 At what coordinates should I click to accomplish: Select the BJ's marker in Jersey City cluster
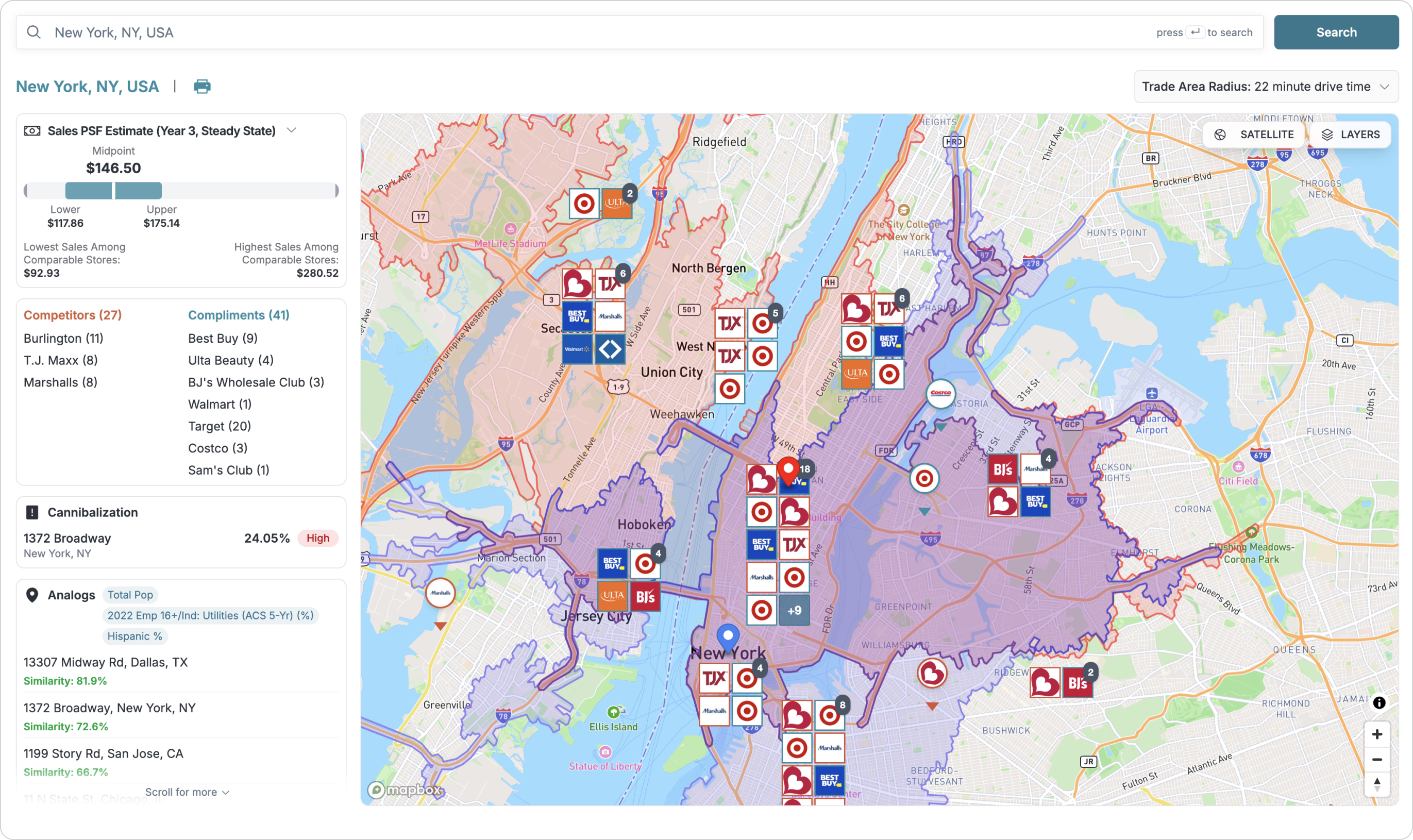(645, 597)
